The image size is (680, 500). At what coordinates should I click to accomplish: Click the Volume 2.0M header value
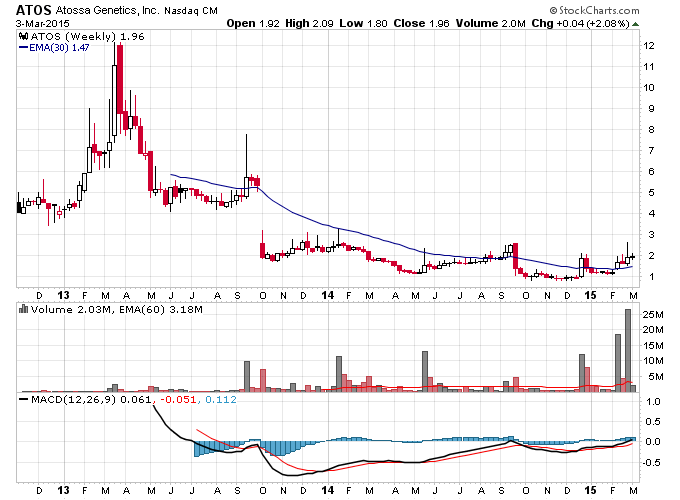(490, 23)
